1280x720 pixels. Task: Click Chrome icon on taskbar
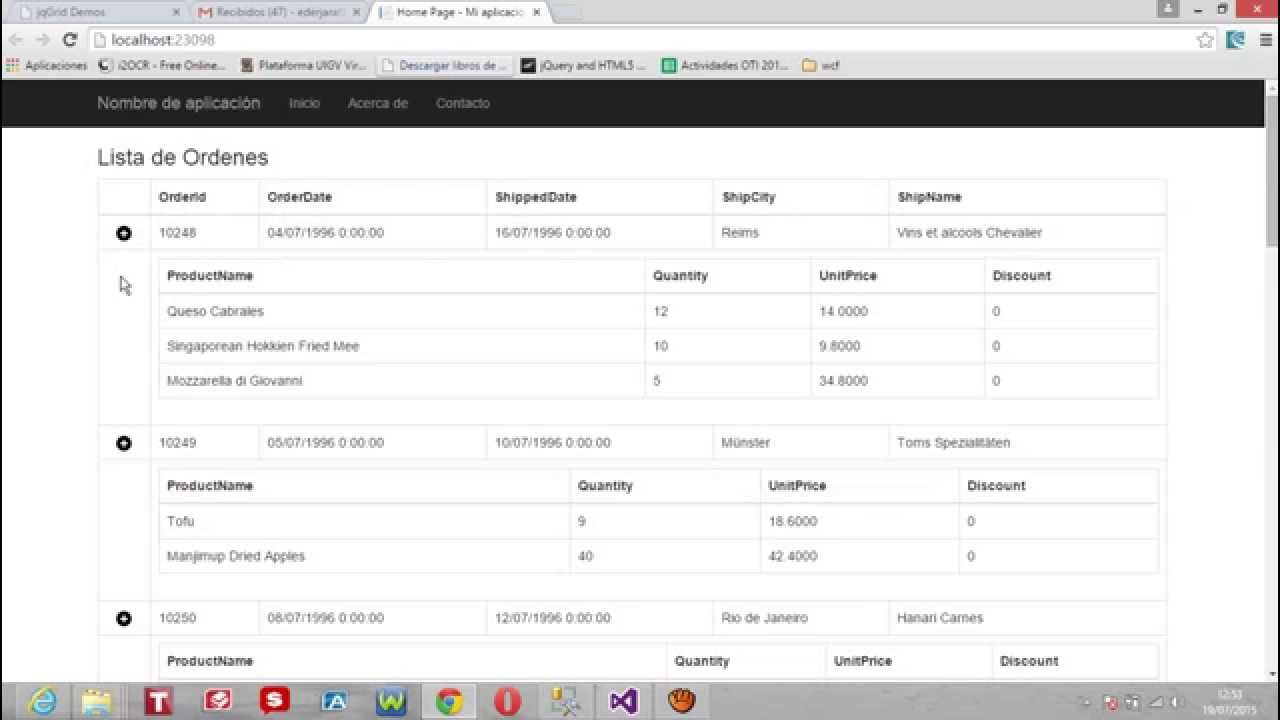(449, 701)
